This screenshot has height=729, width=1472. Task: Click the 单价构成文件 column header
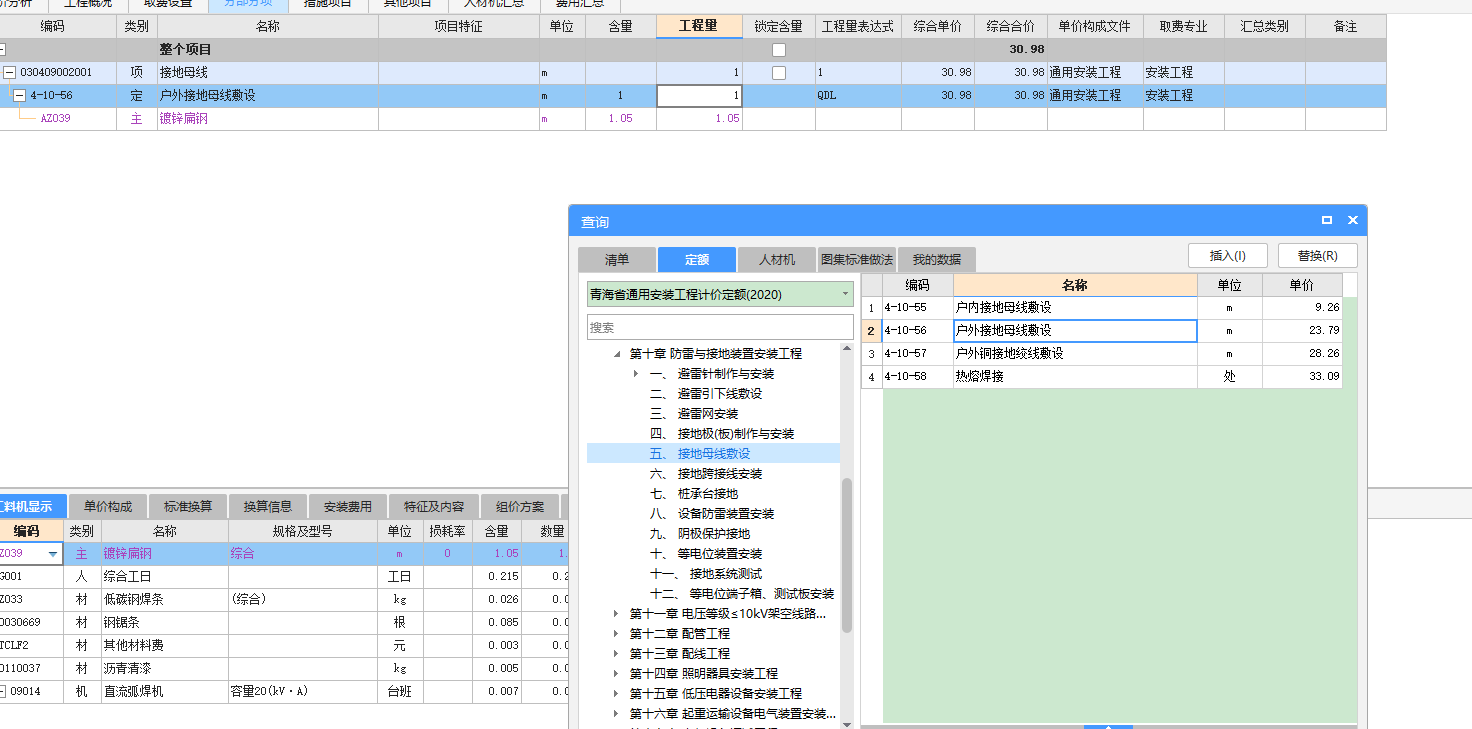click(x=1095, y=27)
